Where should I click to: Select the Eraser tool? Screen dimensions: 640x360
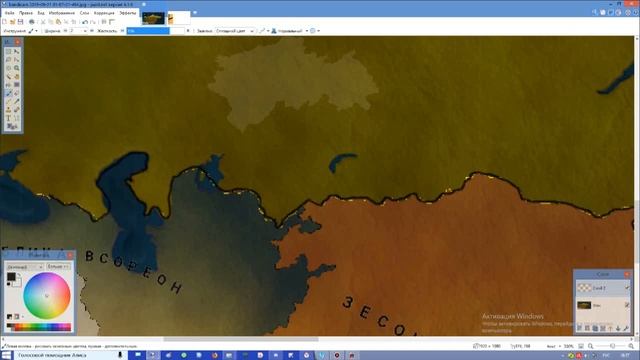(17, 93)
